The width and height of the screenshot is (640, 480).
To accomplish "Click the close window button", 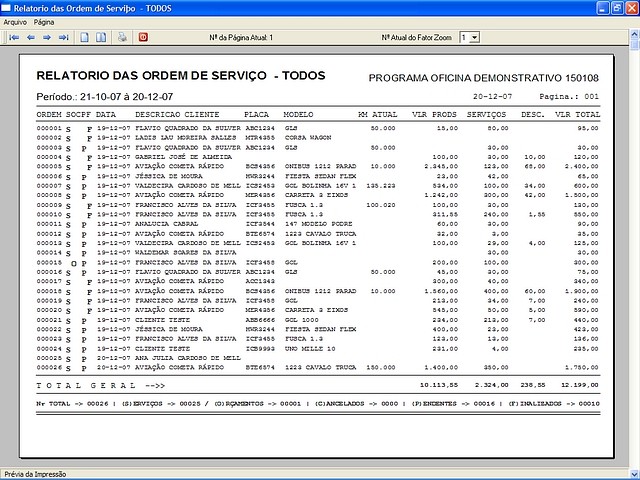I will (x=631, y=8).
